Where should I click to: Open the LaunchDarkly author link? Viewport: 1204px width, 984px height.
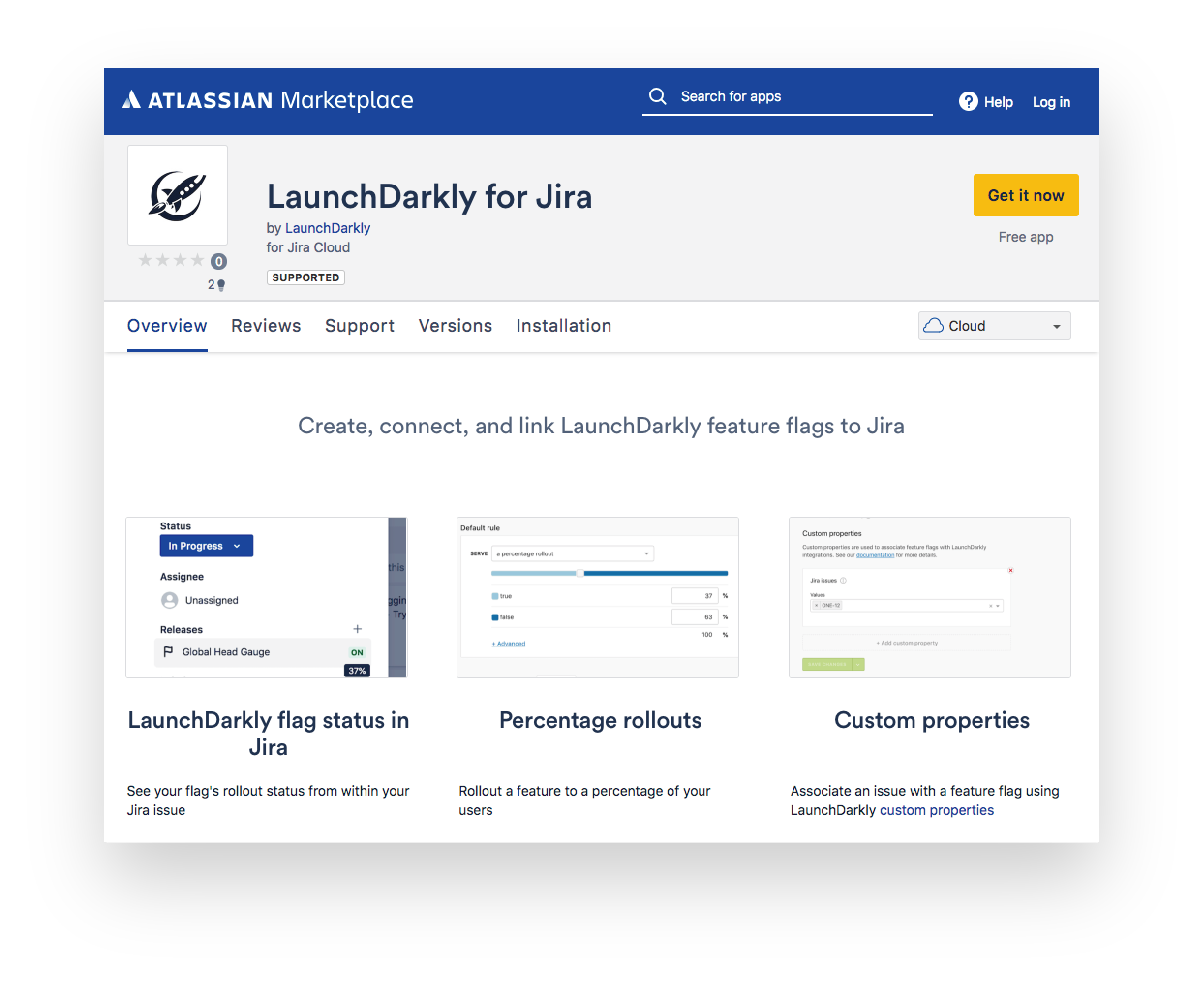tap(327, 228)
